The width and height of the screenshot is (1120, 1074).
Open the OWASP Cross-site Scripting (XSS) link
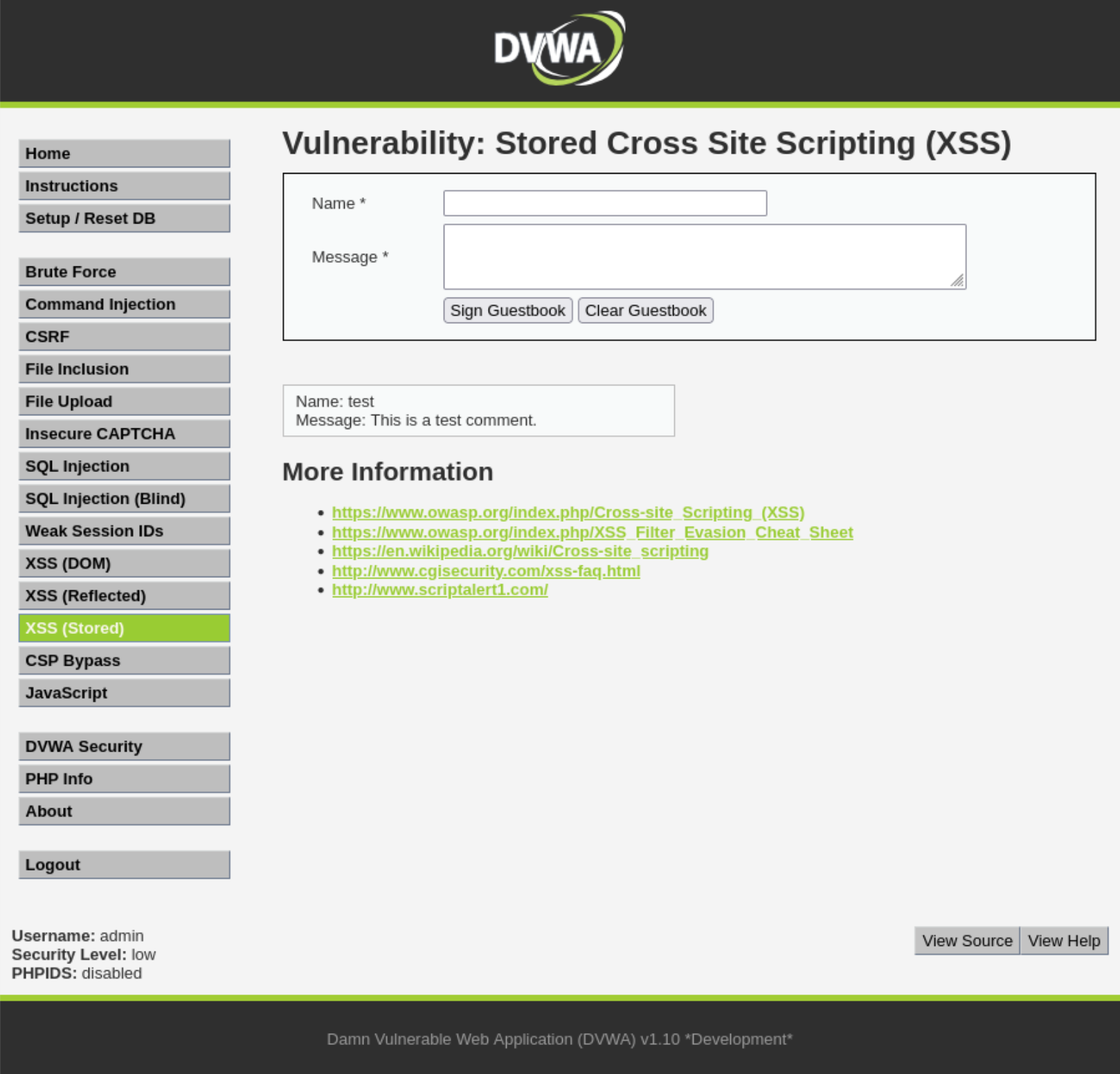(568, 513)
